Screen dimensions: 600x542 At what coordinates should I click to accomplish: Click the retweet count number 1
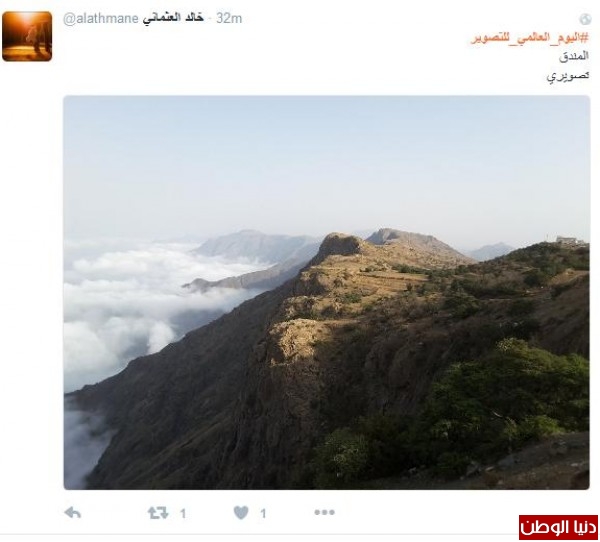click(x=183, y=513)
